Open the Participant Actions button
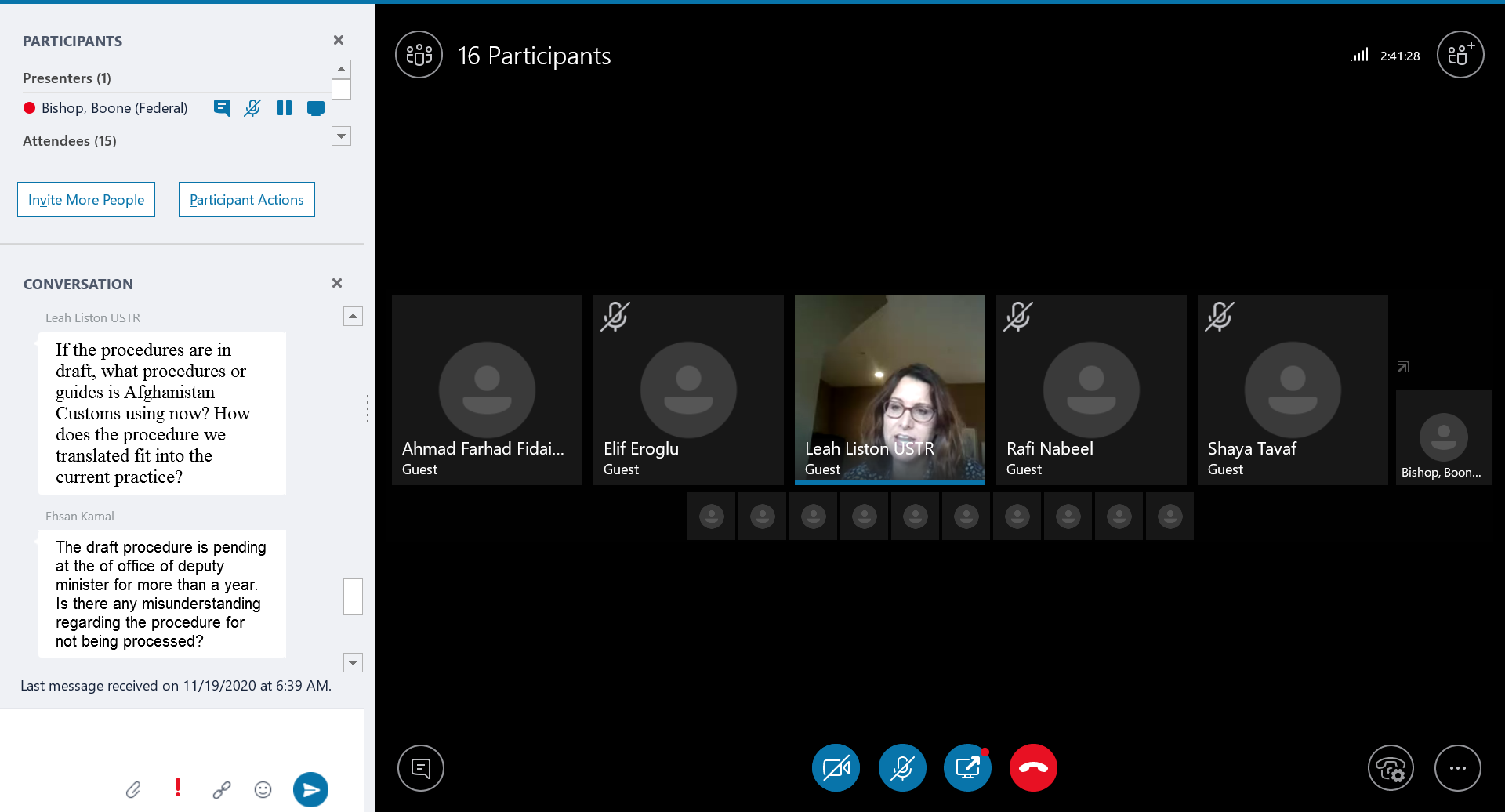 [x=246, y=200]
